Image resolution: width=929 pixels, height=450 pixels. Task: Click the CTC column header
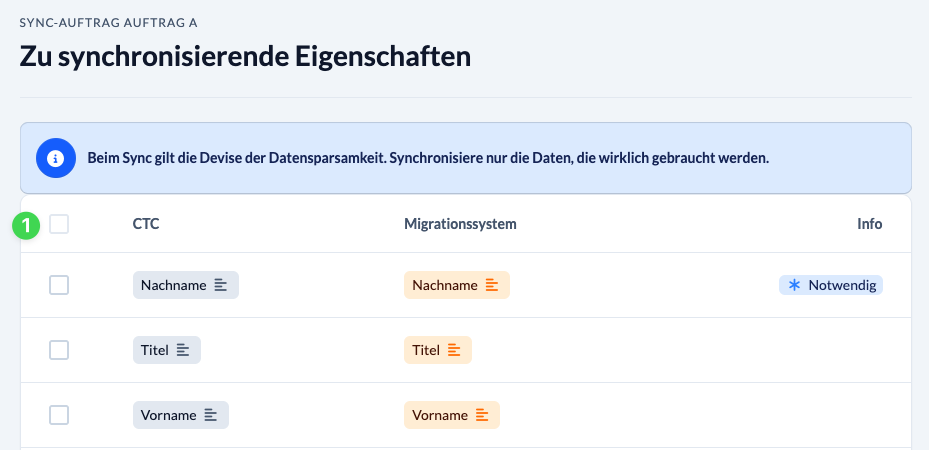pos(146,224)
